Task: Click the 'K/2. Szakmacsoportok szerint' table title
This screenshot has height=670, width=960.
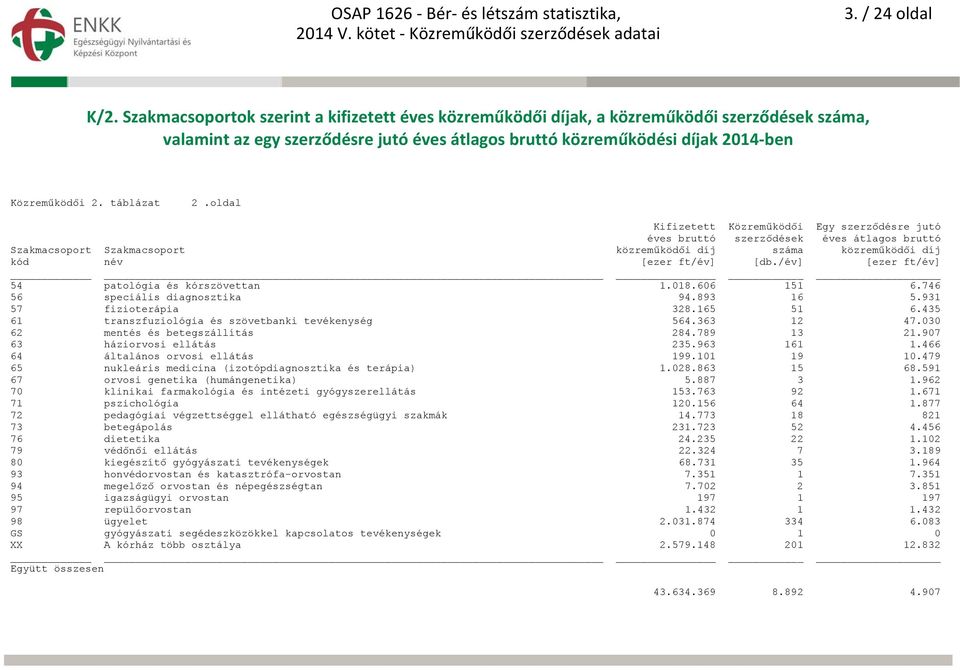Action: pyautogui.click(x=478, y=128)
